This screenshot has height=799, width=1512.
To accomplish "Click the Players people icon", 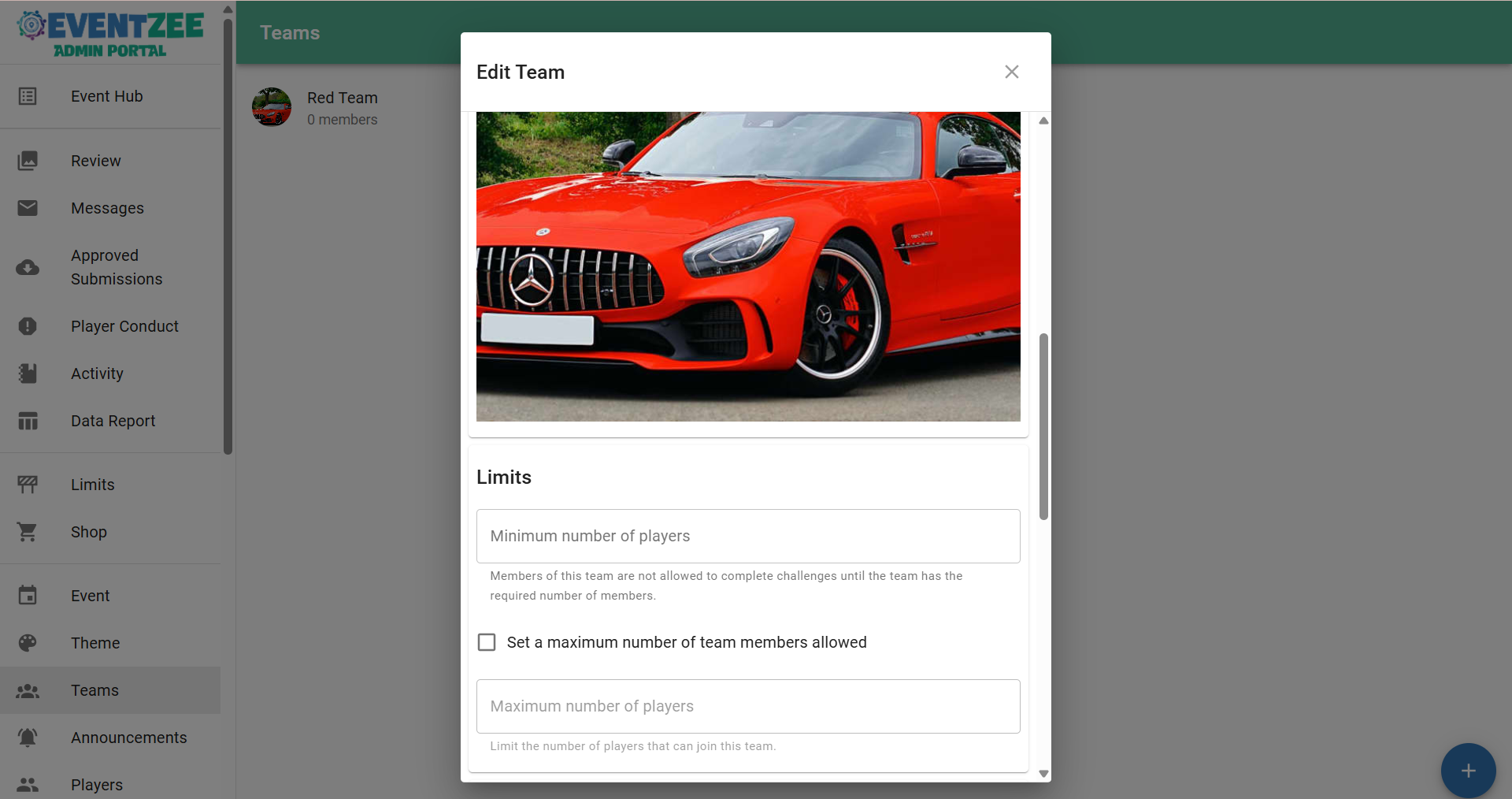I will click(x=28, y=785).
